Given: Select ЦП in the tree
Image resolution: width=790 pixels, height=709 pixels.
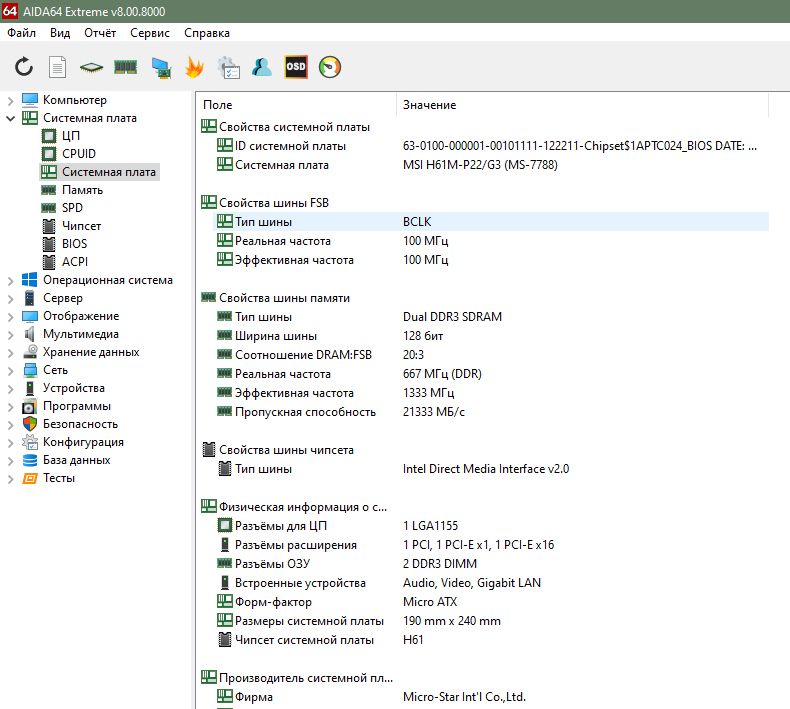Looking at the screenshot, I should tap(71, 136).
